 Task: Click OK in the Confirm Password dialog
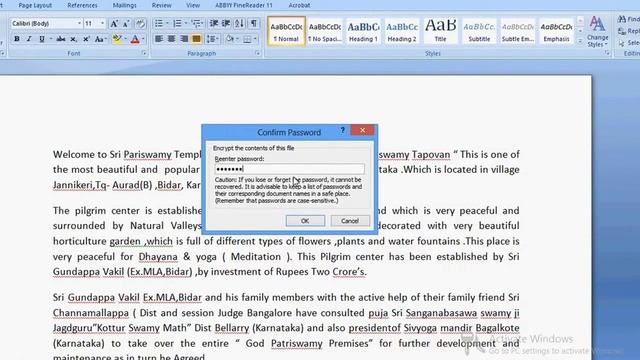305,221
